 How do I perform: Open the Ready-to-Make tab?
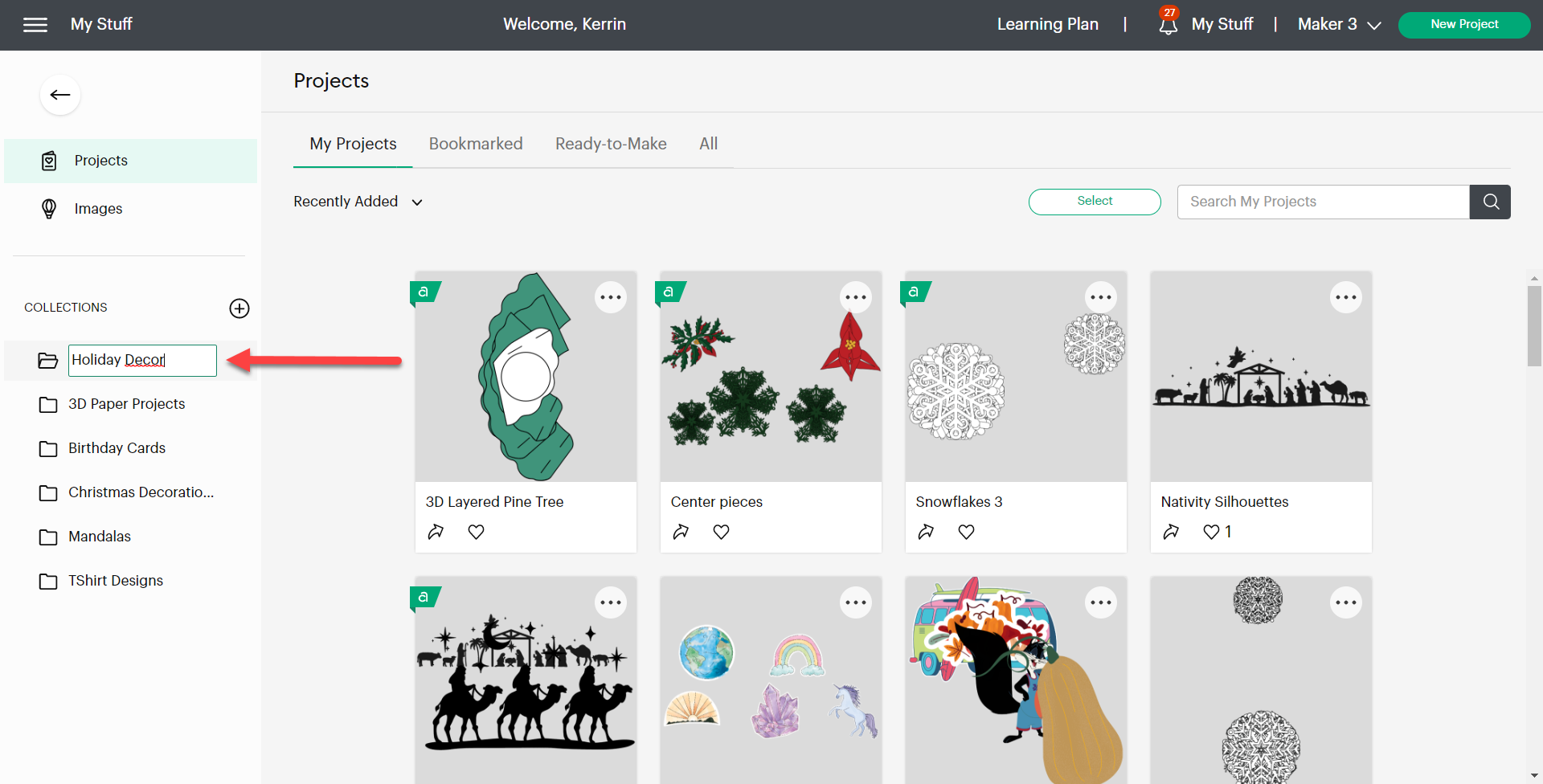pos(610,143)
